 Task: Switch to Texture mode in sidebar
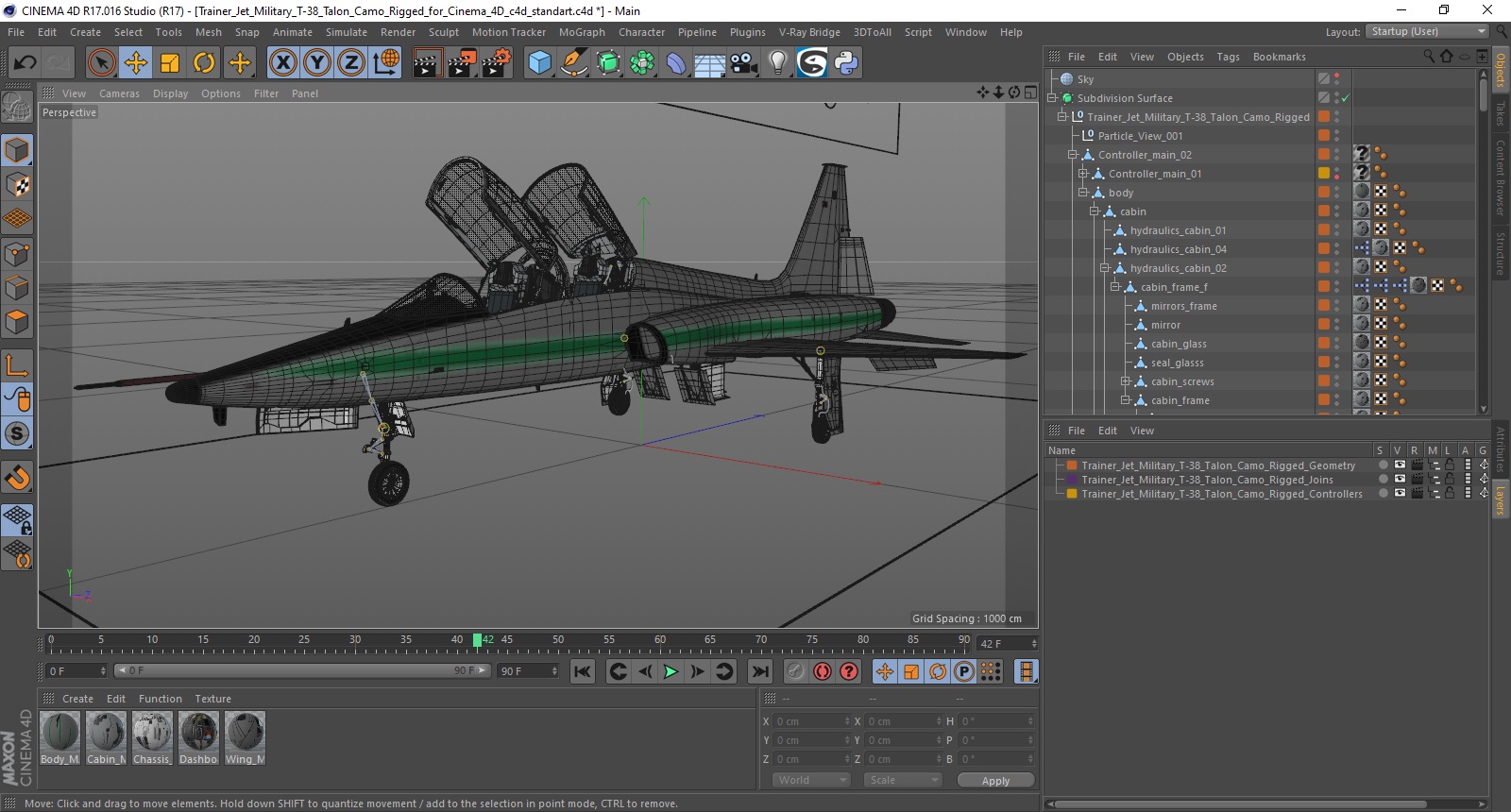click(17, 185)
